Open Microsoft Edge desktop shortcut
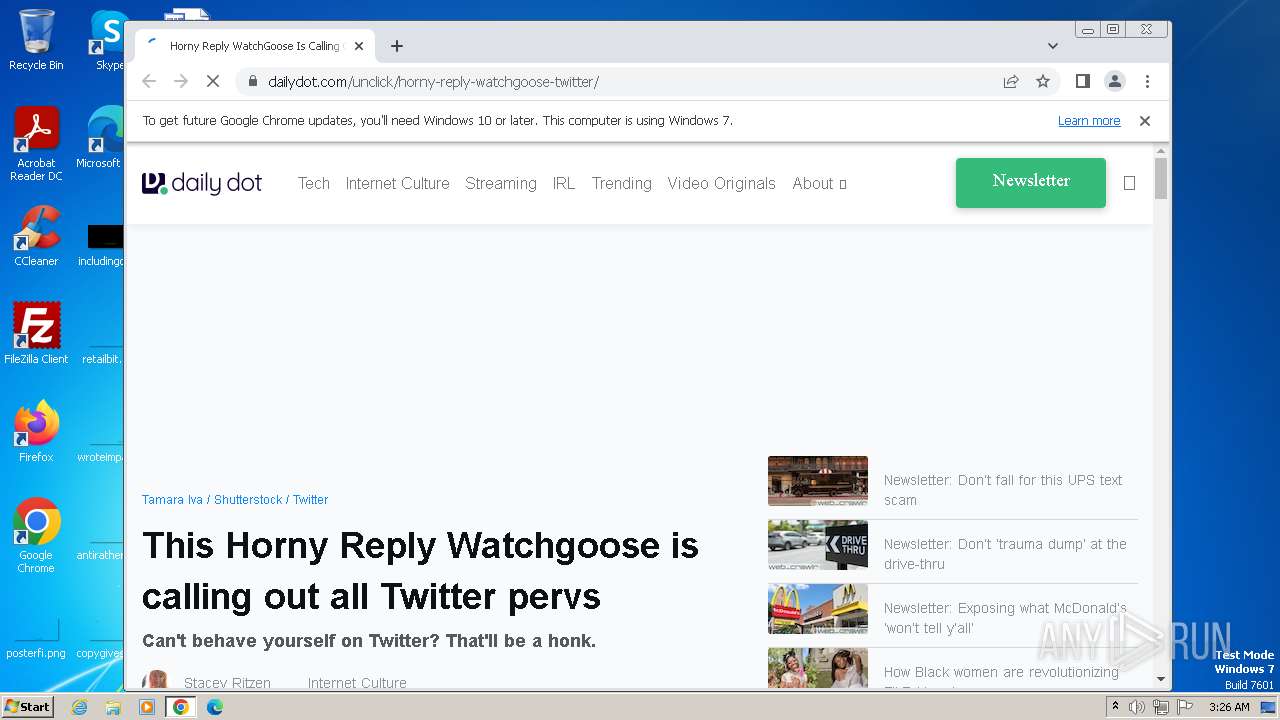This screenshot has height=720, width=1280. click(103, 138)
